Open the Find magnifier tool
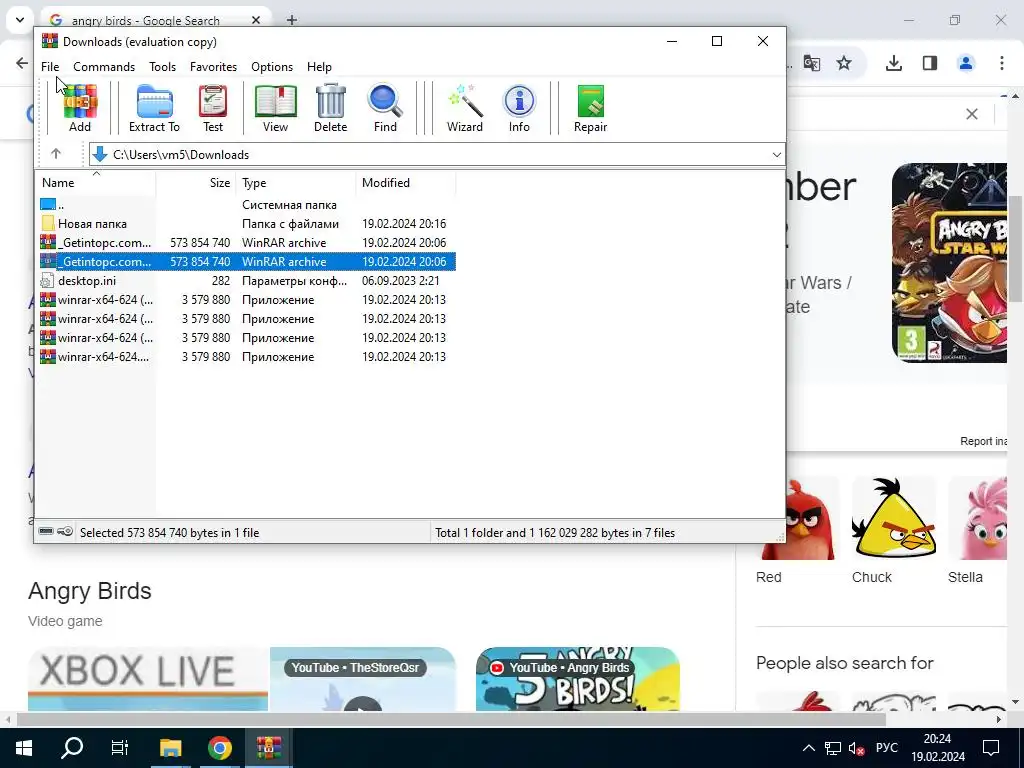Screen dimensions: 1024x768 [x=385, y=108]
